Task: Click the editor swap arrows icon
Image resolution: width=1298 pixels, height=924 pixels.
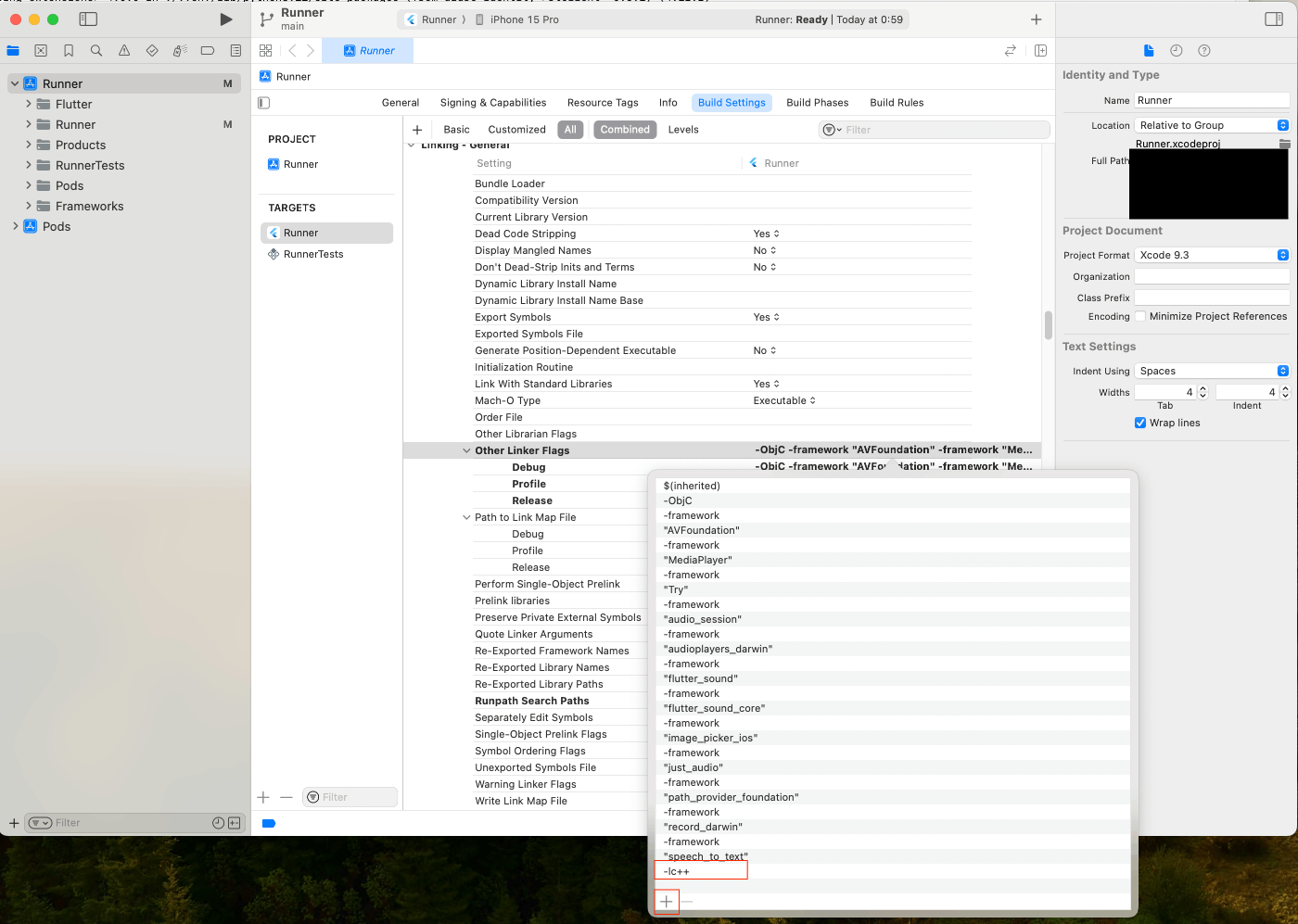Action: (x=1011, y=51)
